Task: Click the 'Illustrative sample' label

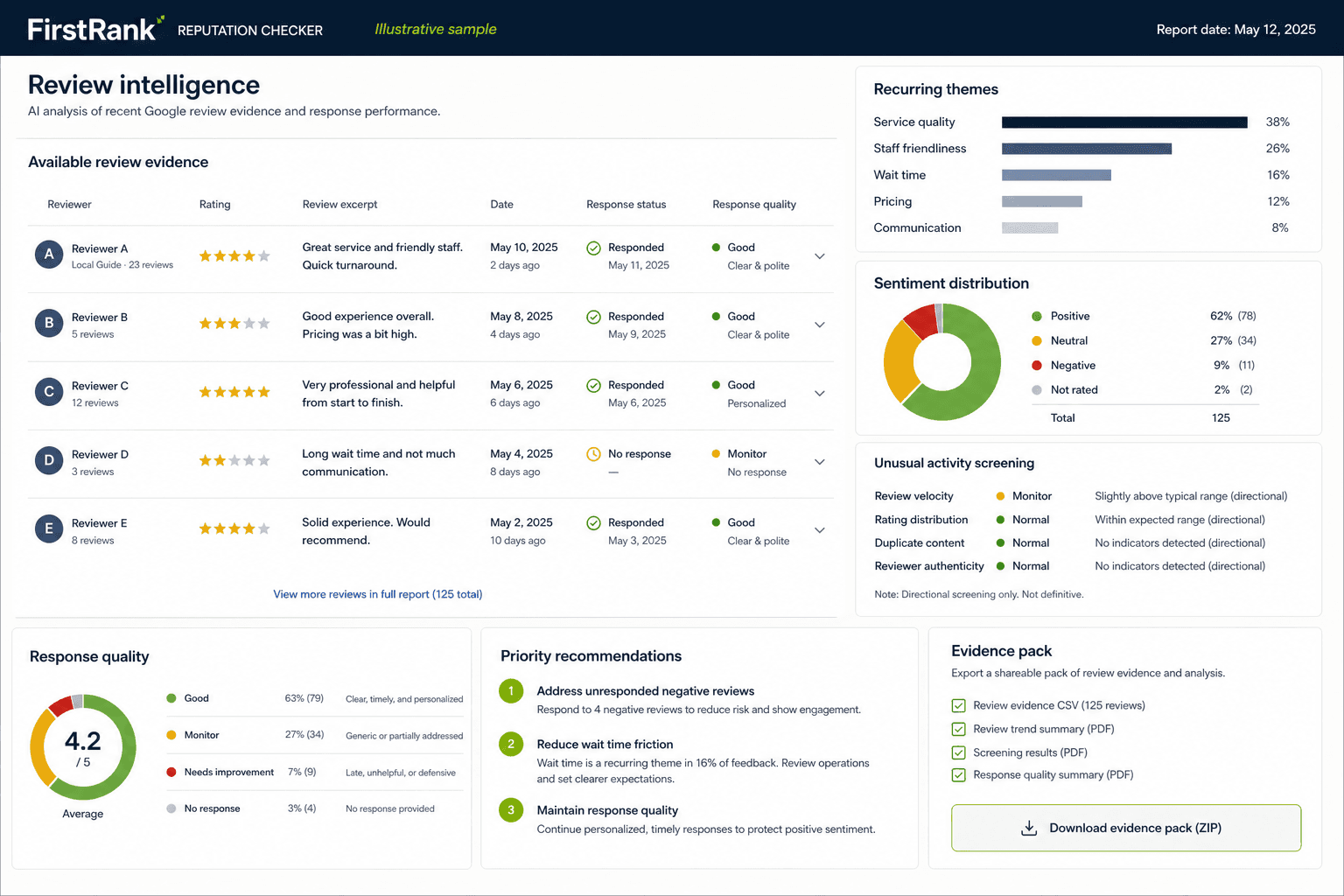Action: tap(436, 29)
